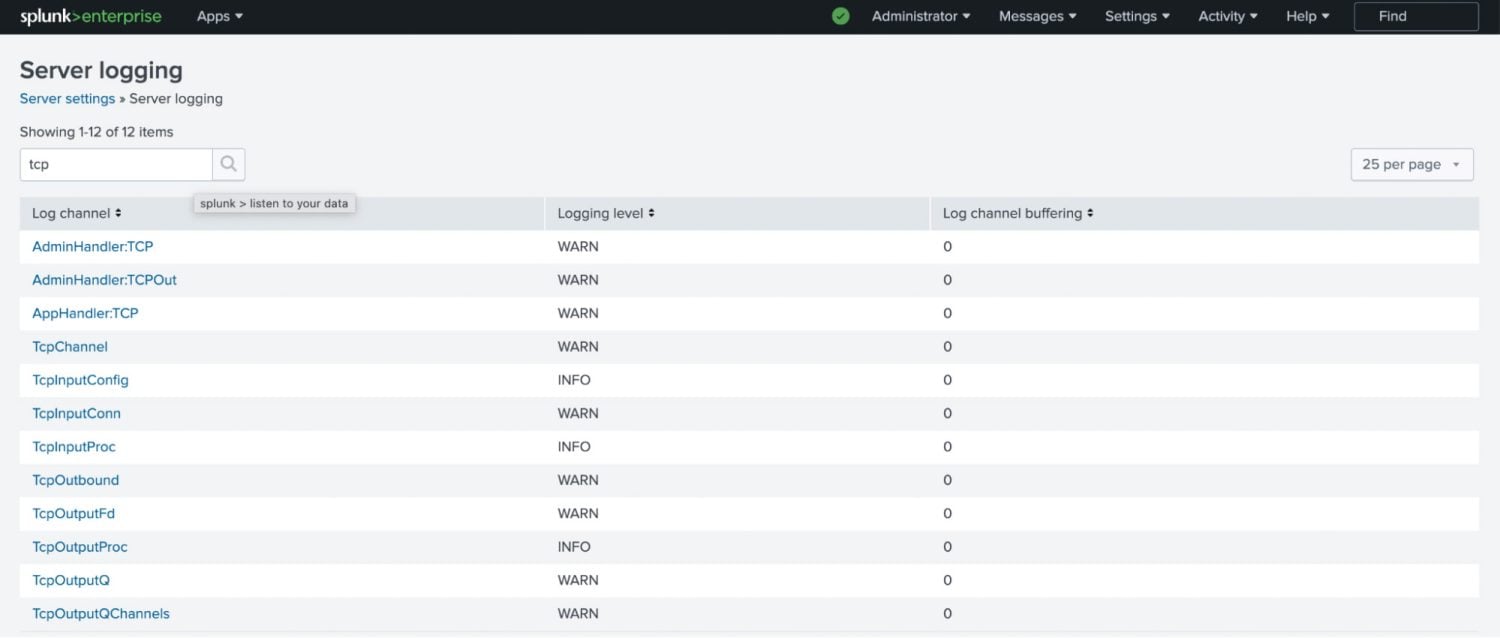Click the Find search box

point(1415,16)
